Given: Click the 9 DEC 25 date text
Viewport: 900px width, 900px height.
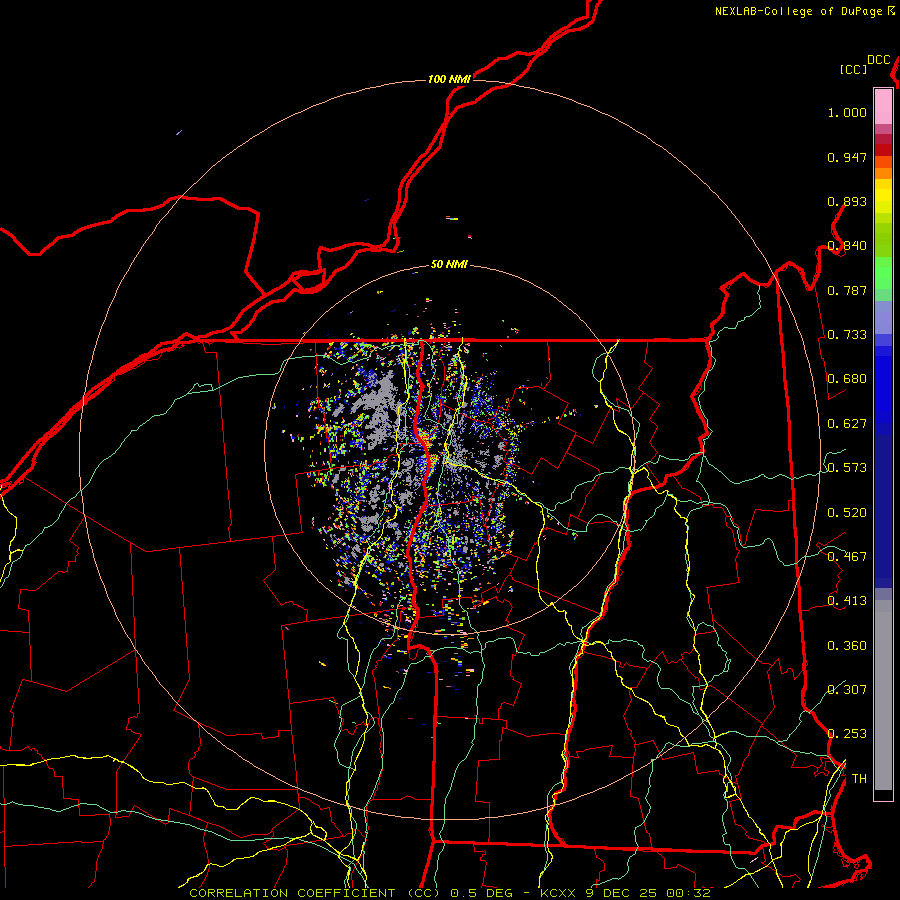Looking at the screenshot, I should tap(622, 893).
